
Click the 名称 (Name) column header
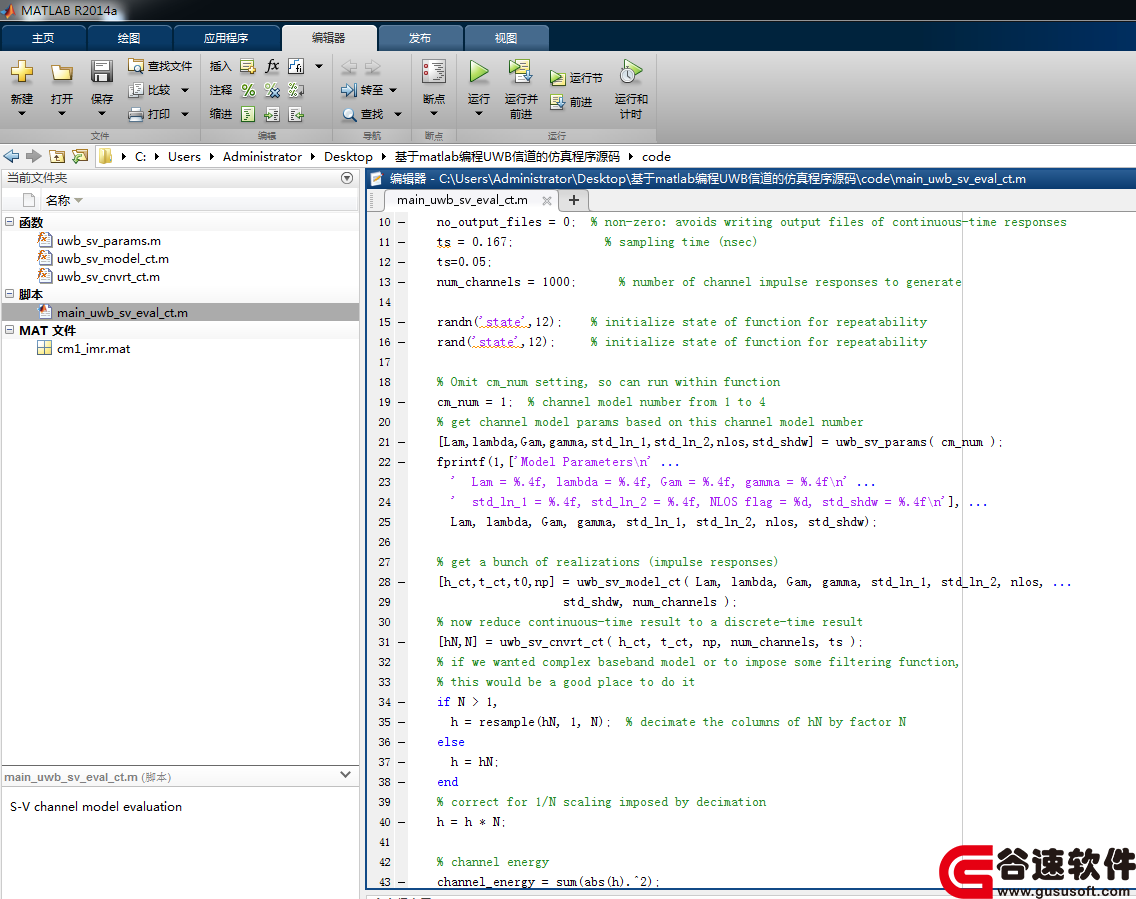pyautogui.click(x=58, y=201)
